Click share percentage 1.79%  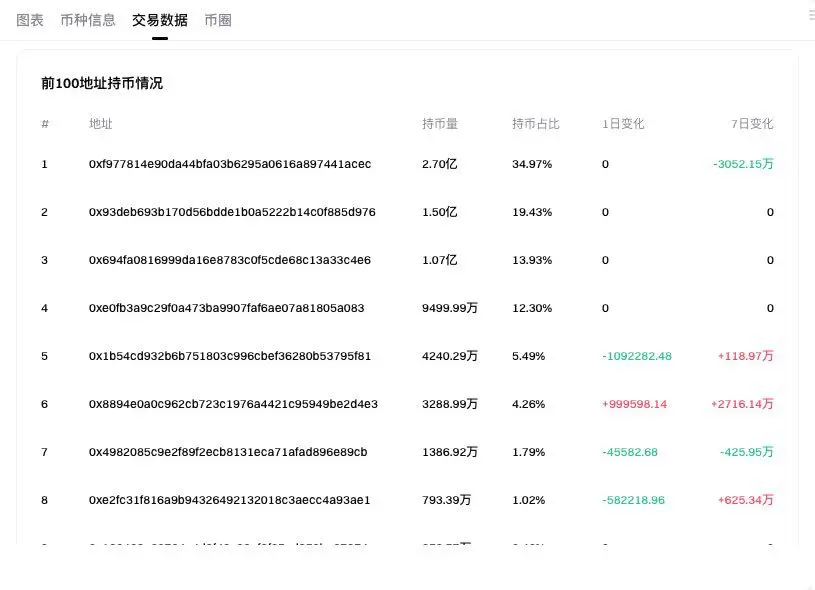click(x=529, y=452)
